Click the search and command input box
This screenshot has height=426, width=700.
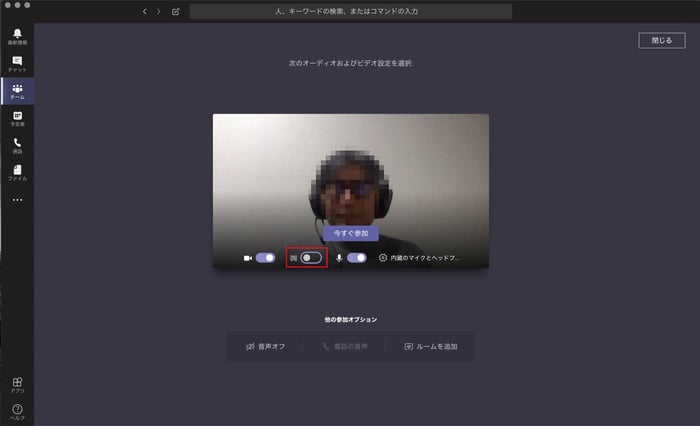[x=351, y=12]
